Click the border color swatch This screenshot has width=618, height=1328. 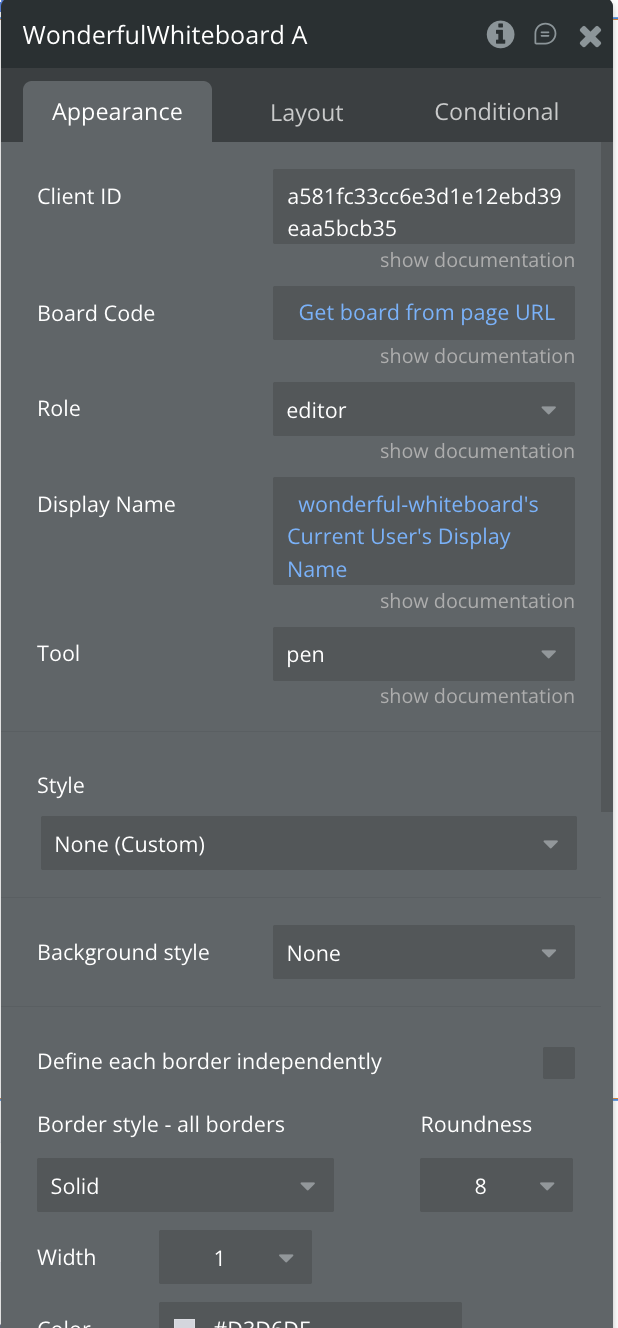(185, 1321)
